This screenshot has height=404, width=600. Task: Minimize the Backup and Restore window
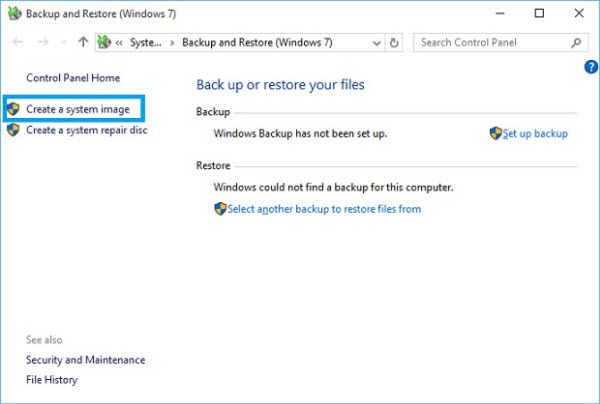click(x=500, y=13)
